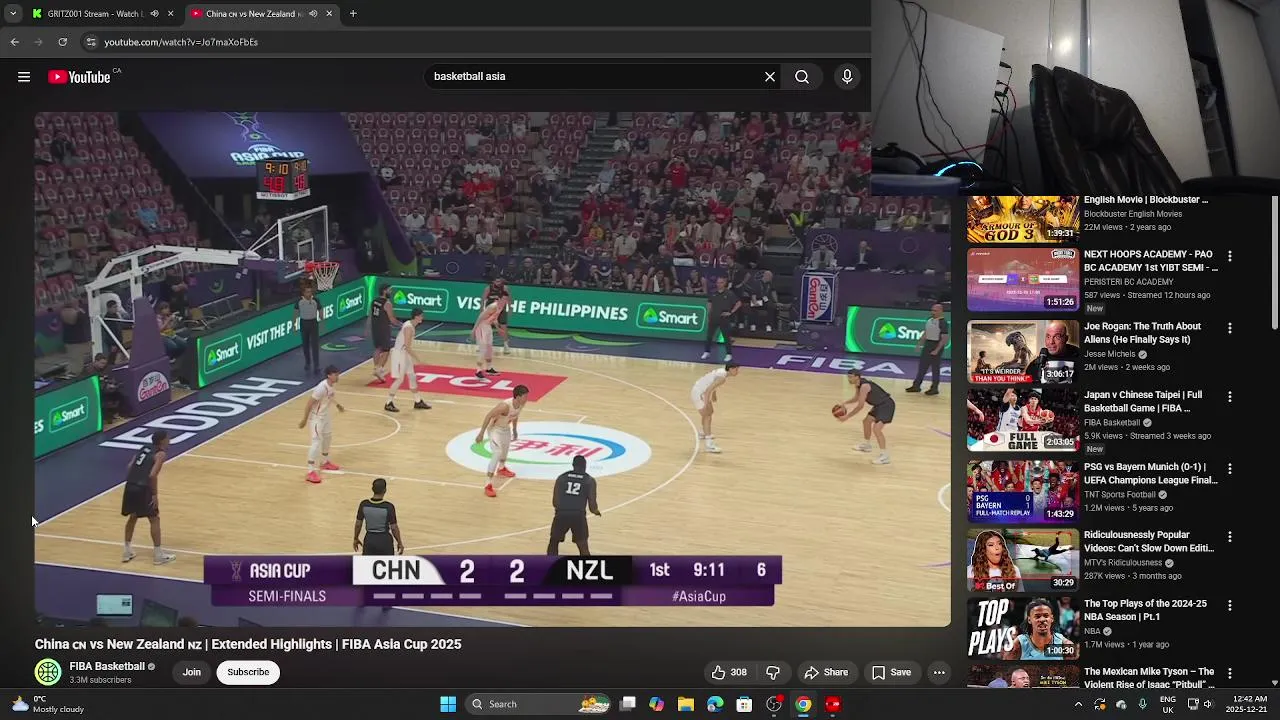Open the YouTube hamburger guide menu

(x=24, y=77)
